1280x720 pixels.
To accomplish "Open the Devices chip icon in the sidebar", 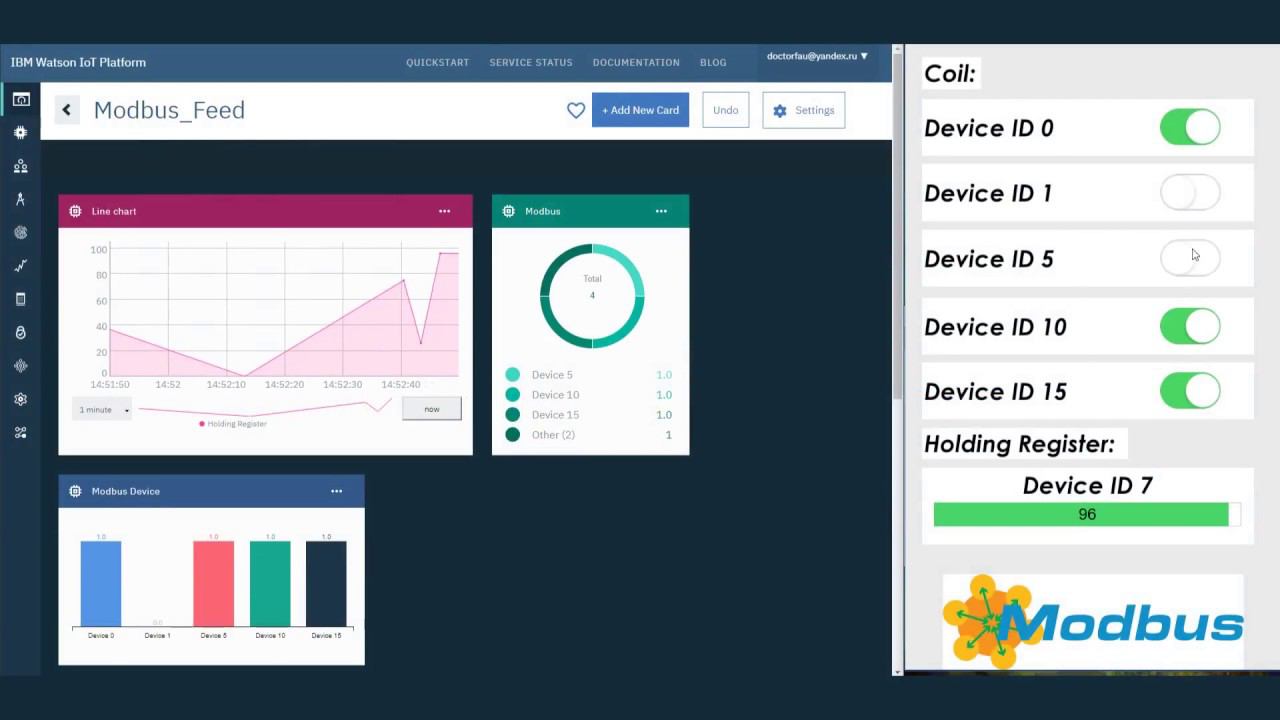I will pyautogui.click(x=20, y=132).
